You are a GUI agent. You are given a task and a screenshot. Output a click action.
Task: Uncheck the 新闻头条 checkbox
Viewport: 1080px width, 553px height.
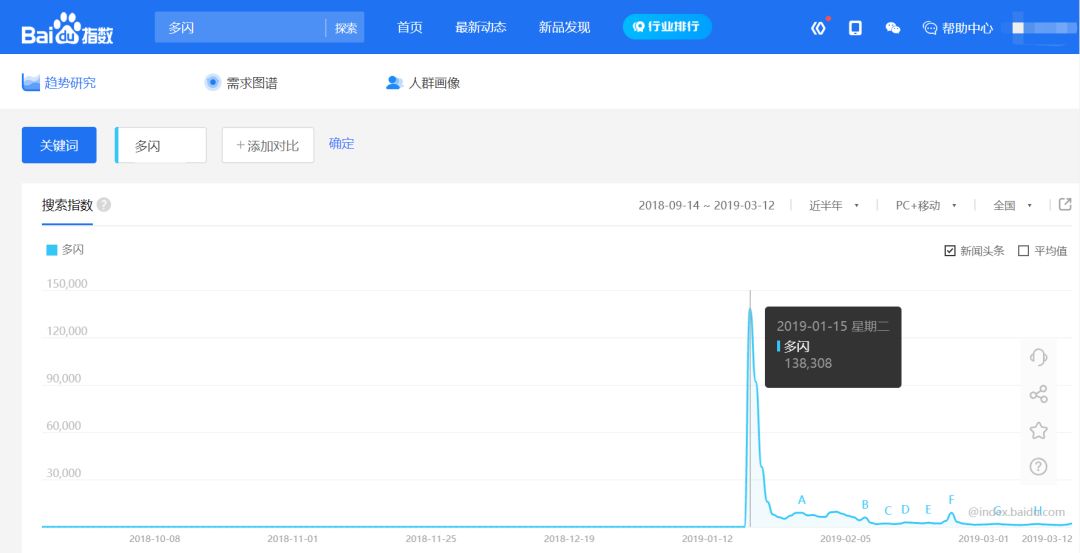[950, 251]
